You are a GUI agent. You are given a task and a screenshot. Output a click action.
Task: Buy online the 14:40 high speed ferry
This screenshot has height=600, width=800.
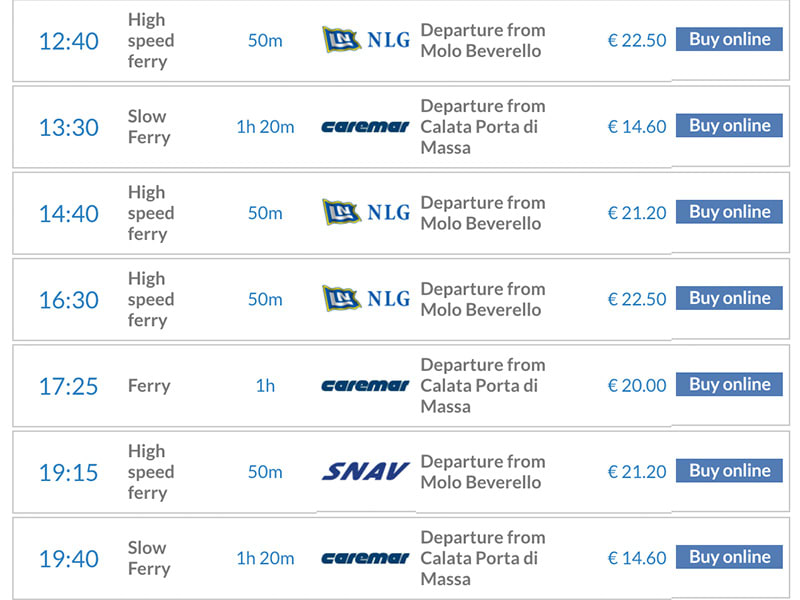[729, 212]
